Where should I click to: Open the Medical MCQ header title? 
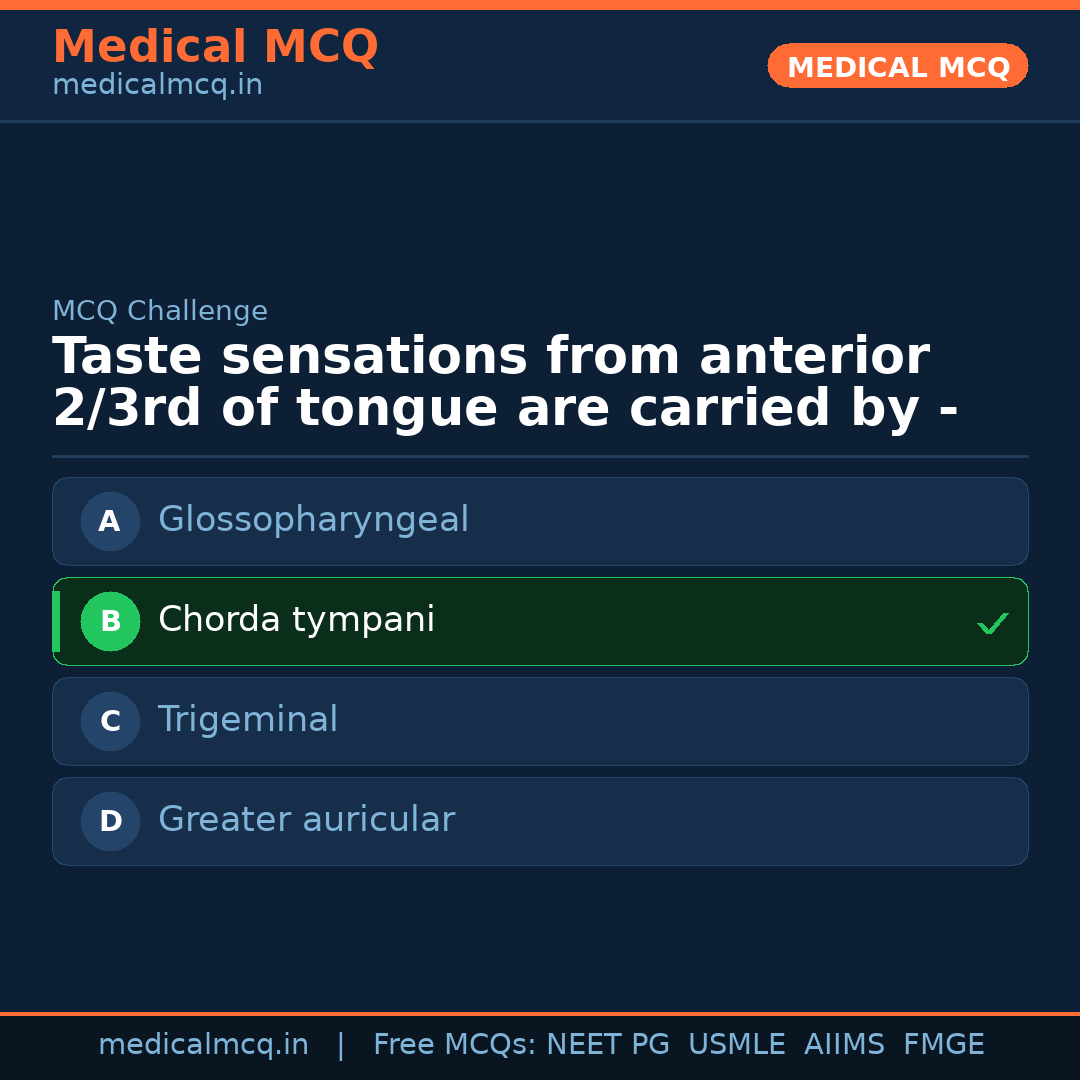(x=215, y=47)
